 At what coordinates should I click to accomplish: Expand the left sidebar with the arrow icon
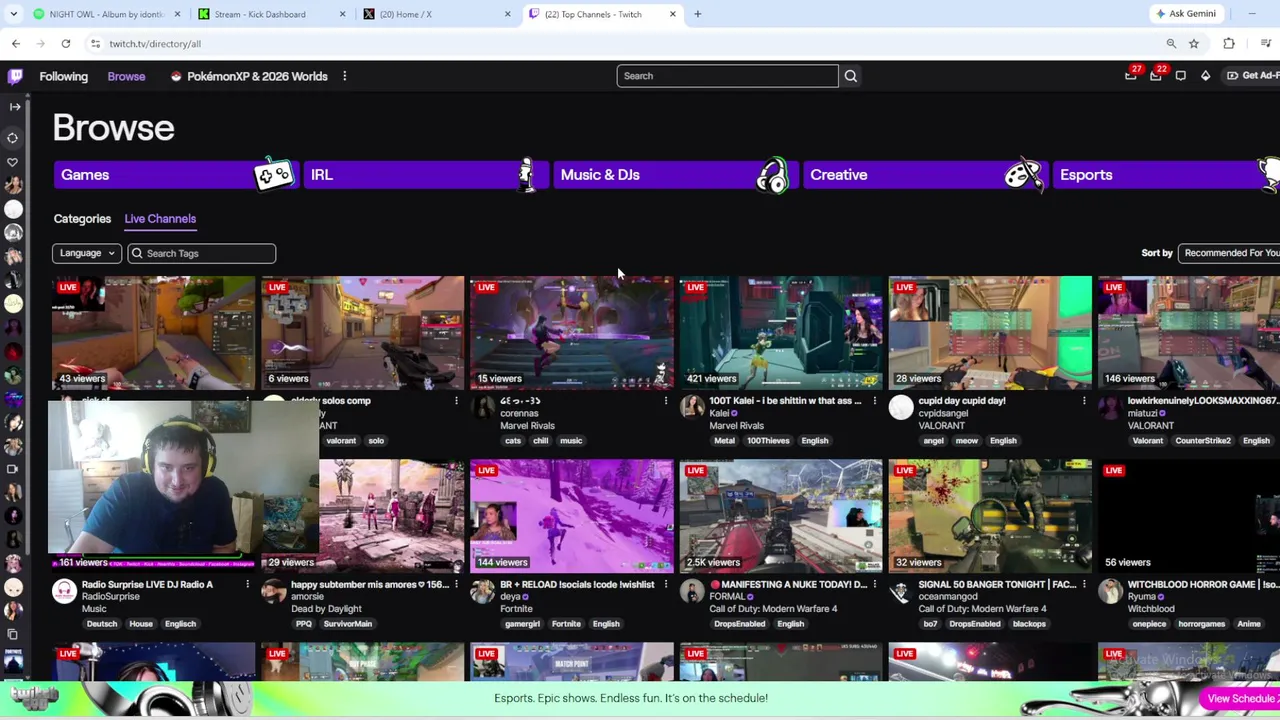(14, 106)
